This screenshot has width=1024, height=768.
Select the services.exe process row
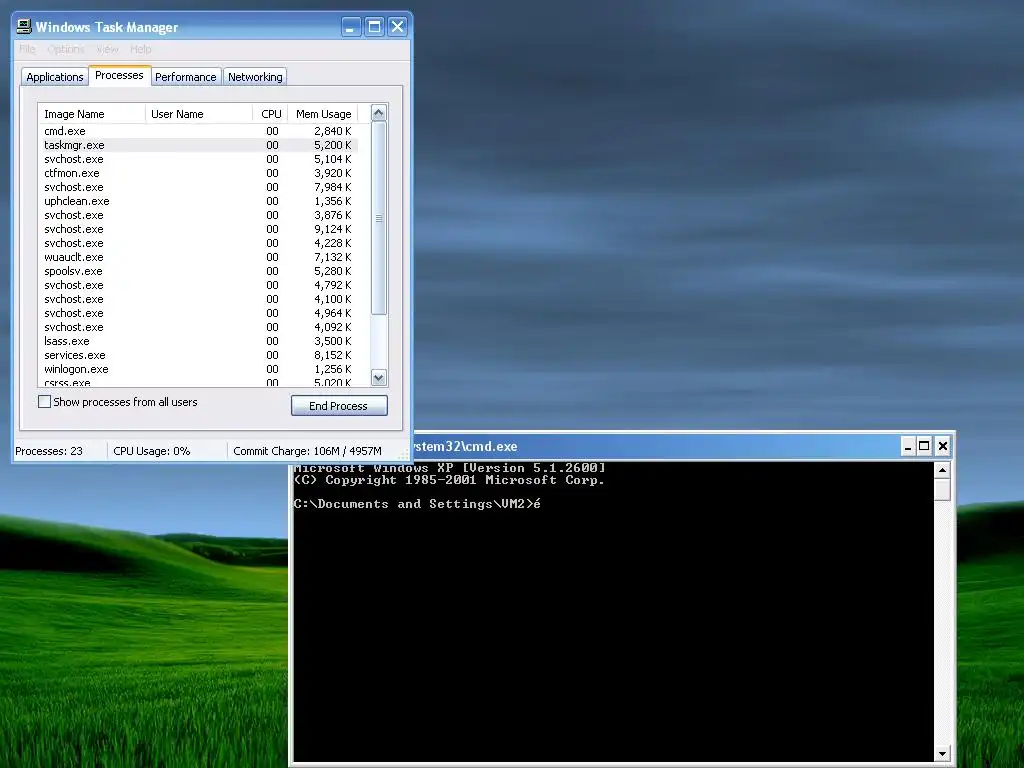199,355
